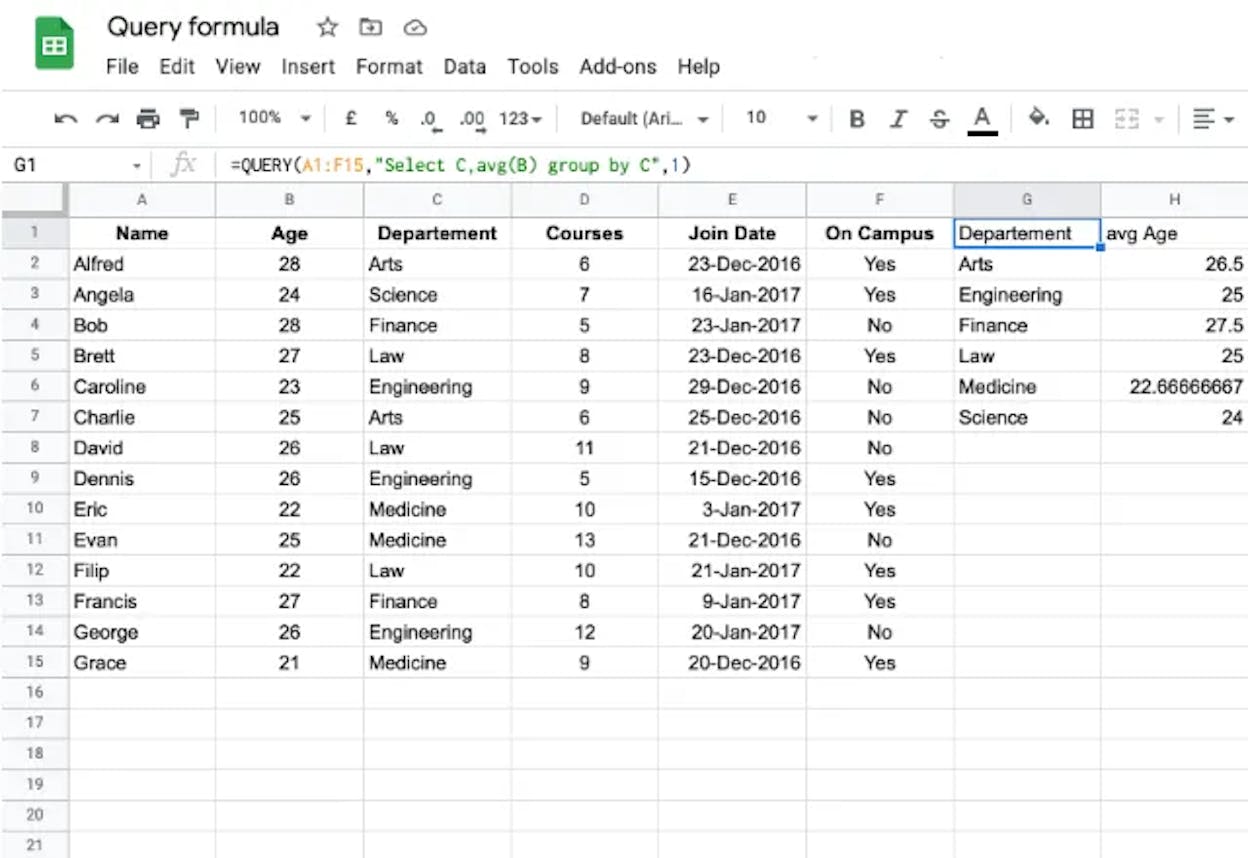Open the Insert menu

click(x=308, y=67)
